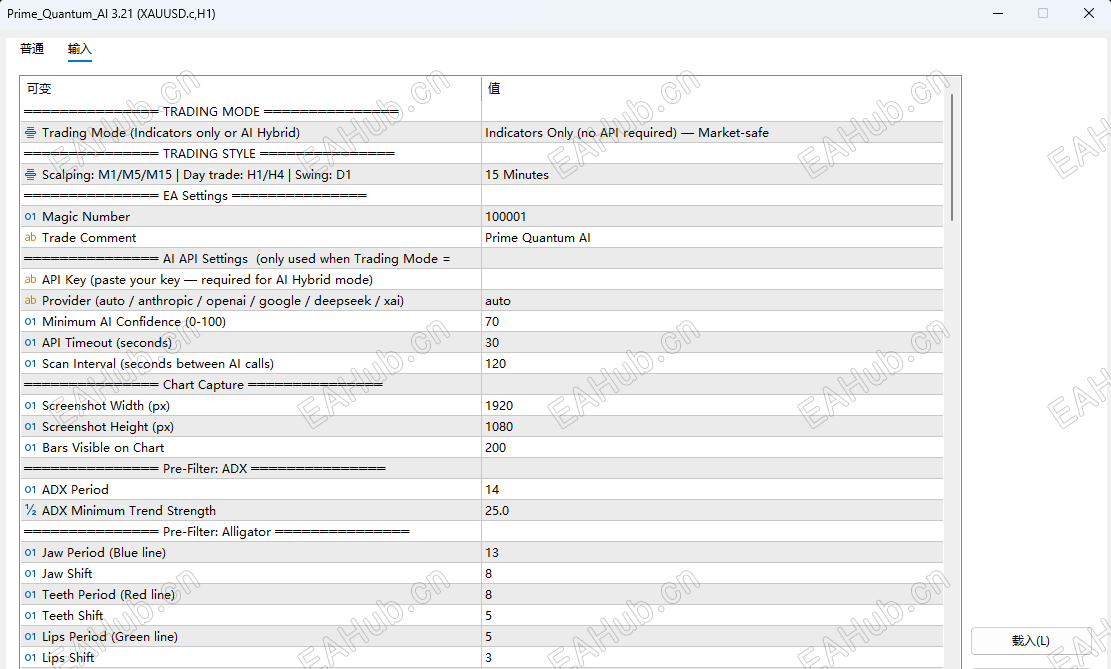Screen dimensions: 1111x669
Task: Select the Pre-Filter: ADX separator row
Action: [x=482, y=468]
